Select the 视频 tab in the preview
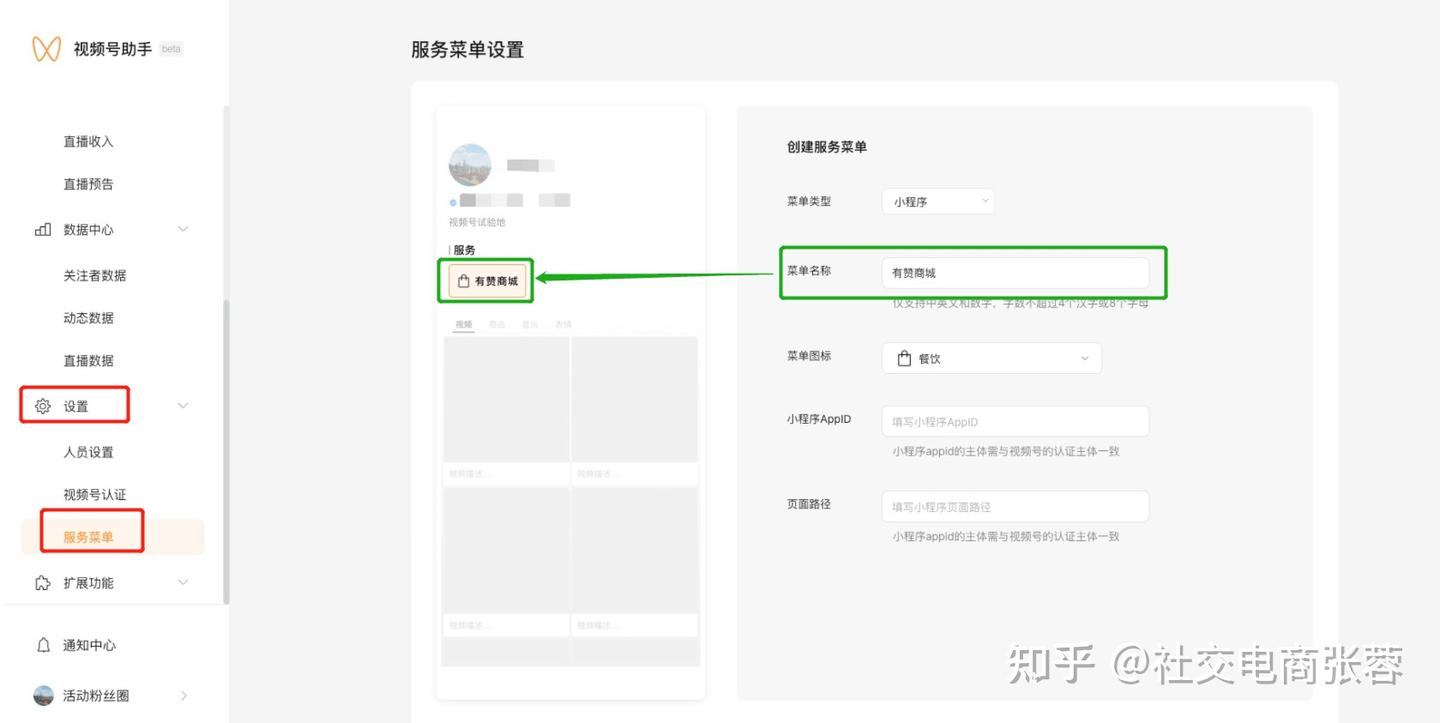 click(x=463, y=324)
